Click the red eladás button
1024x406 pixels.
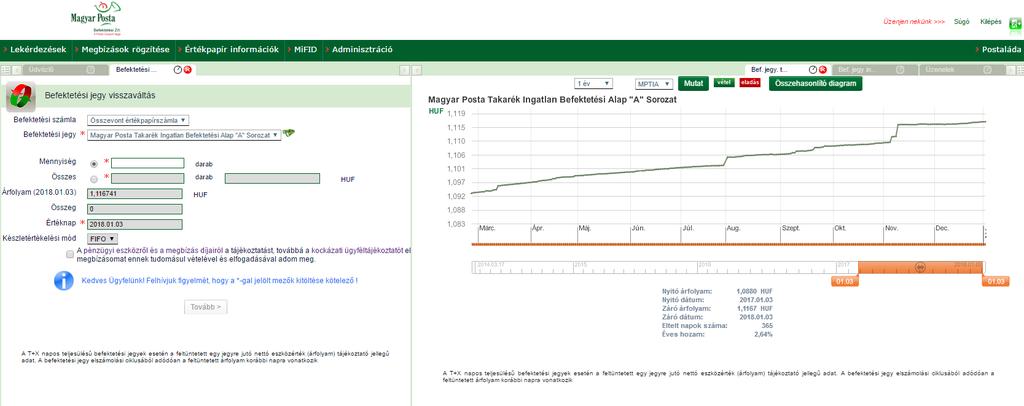pos(750,82)
